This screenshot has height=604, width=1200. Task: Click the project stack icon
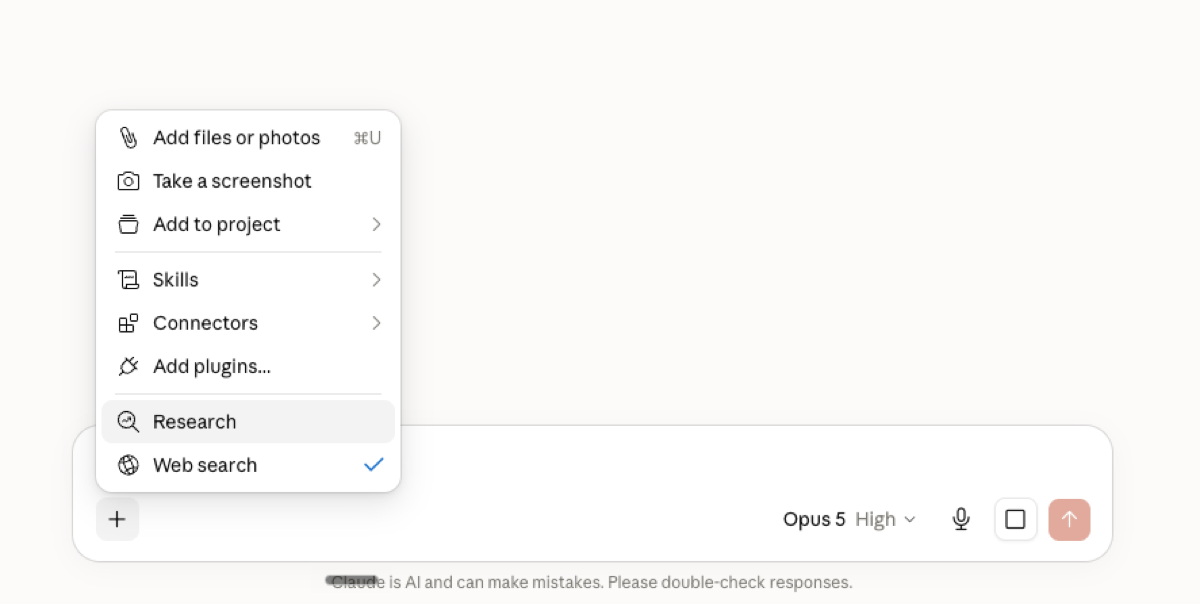(128, 224)
